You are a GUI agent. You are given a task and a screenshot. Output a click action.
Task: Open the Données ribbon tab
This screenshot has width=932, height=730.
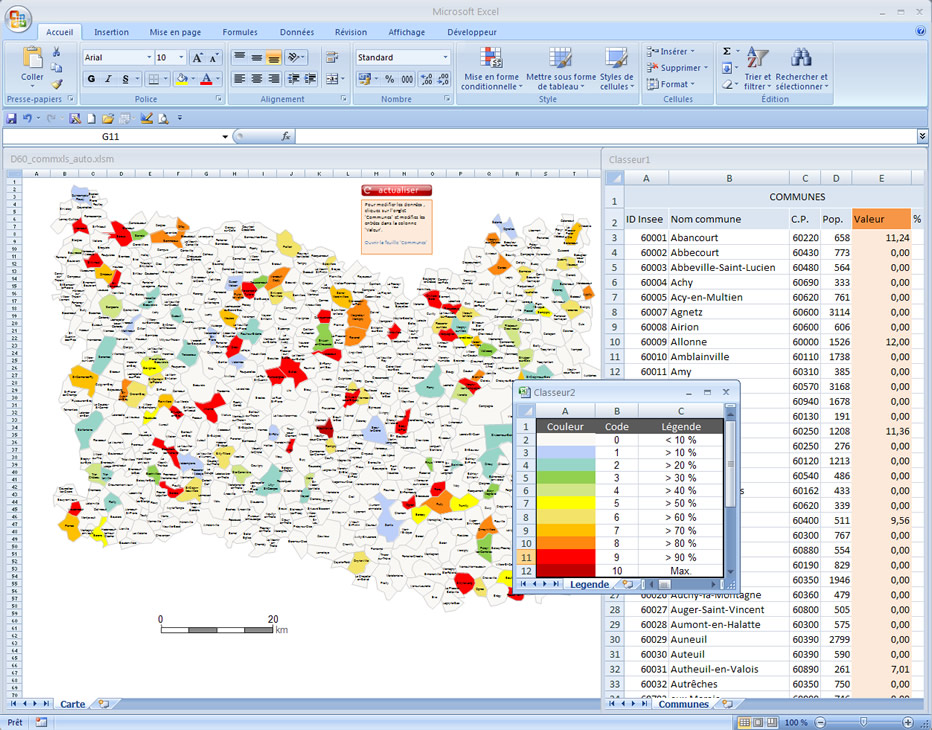[x=297, y=32]
